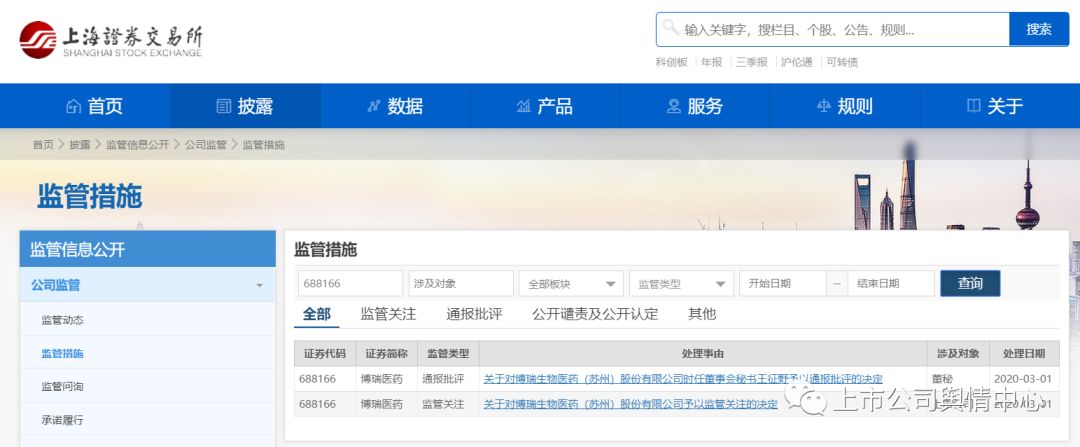Open 监管问询 in the sidebar
Screen dimensions: 1080x447
pos(63,386)
